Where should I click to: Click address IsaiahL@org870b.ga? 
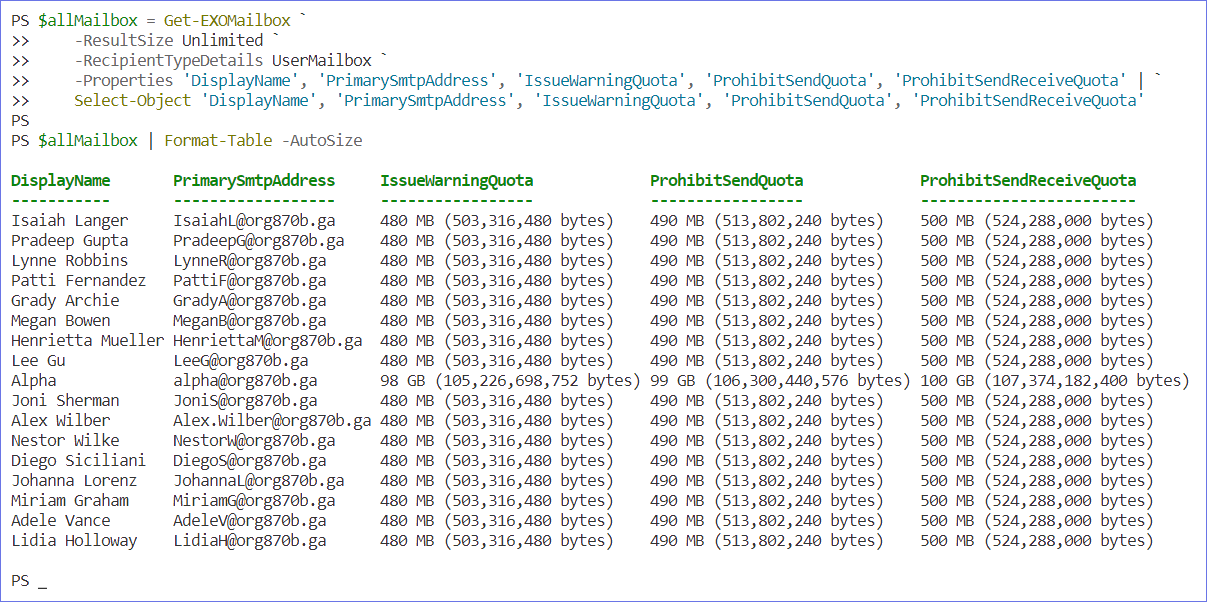coord(254,221)
